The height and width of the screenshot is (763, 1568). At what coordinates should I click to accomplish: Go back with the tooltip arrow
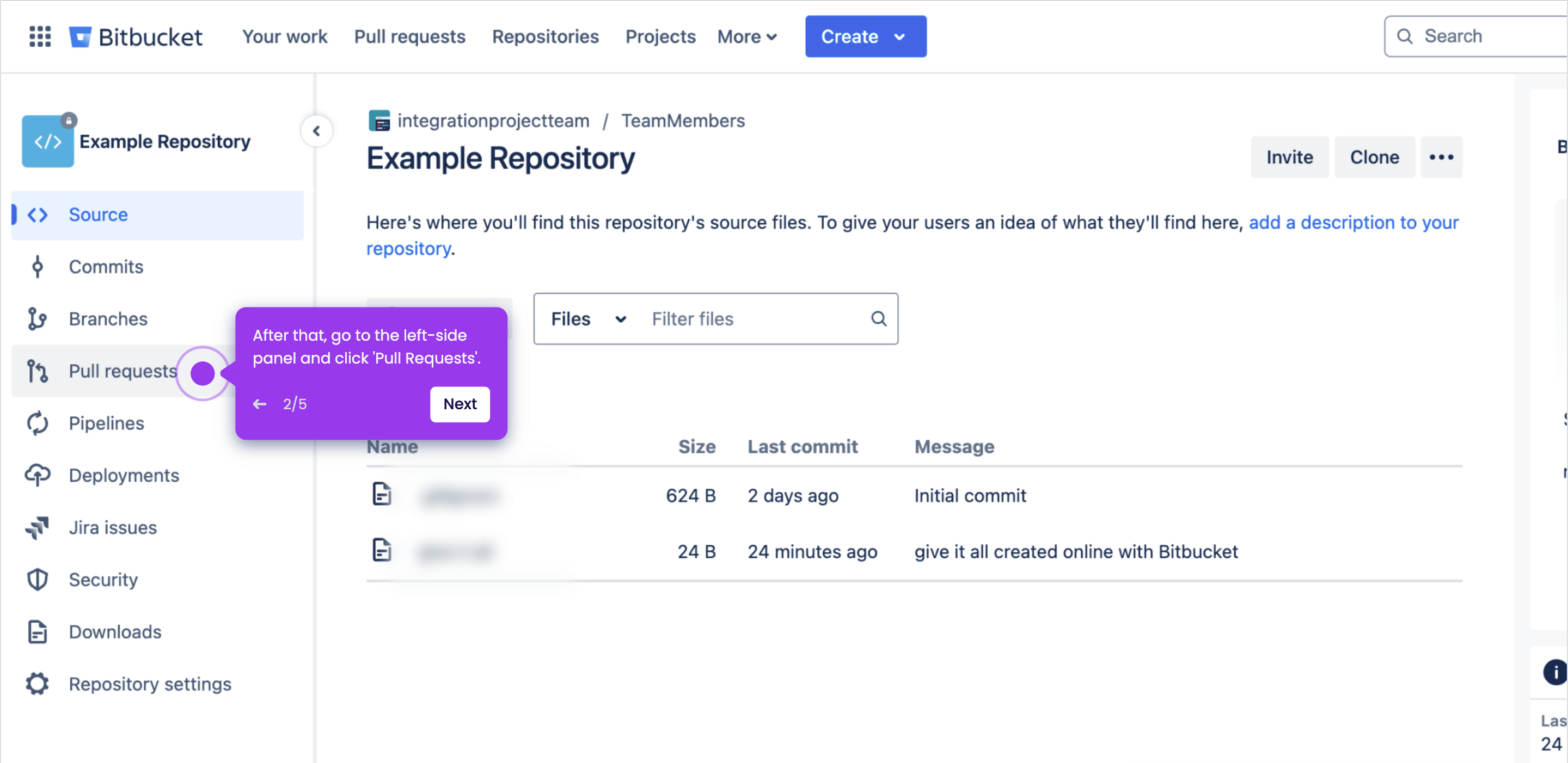tap(260, 404)
